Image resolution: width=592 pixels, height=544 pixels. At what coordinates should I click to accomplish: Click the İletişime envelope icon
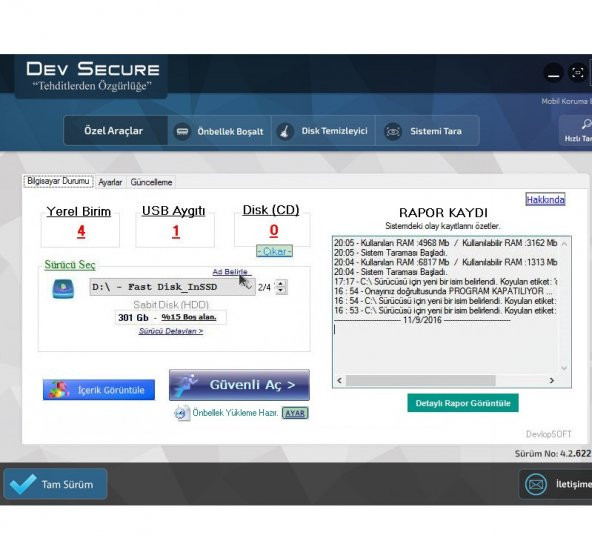(x=535, y=484)
